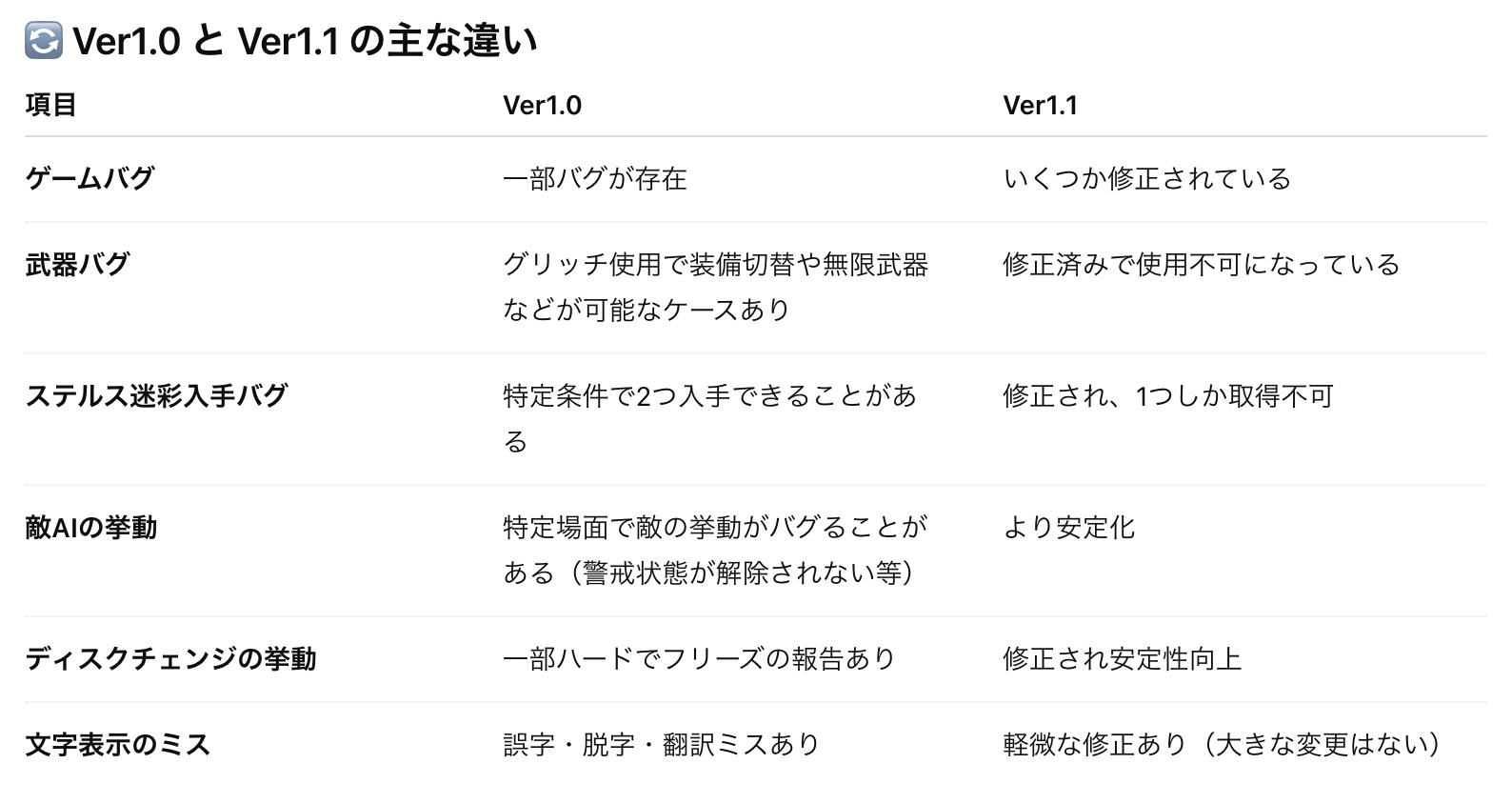This screenshot has height=804, width=1512.
Task: Click the 敵AIの挙動 row label
Action: point(91,527)
